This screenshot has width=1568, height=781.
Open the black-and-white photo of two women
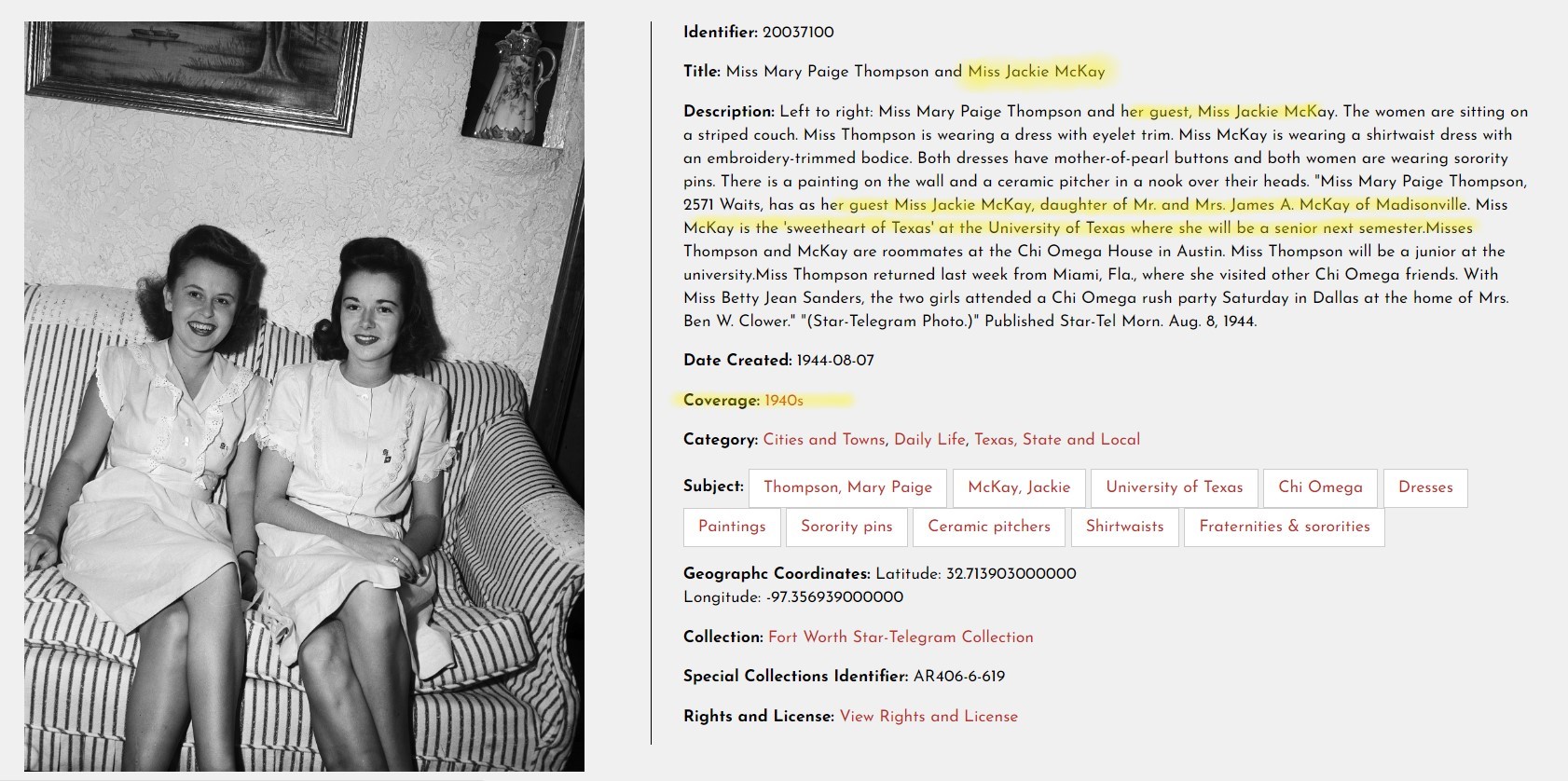304,396
